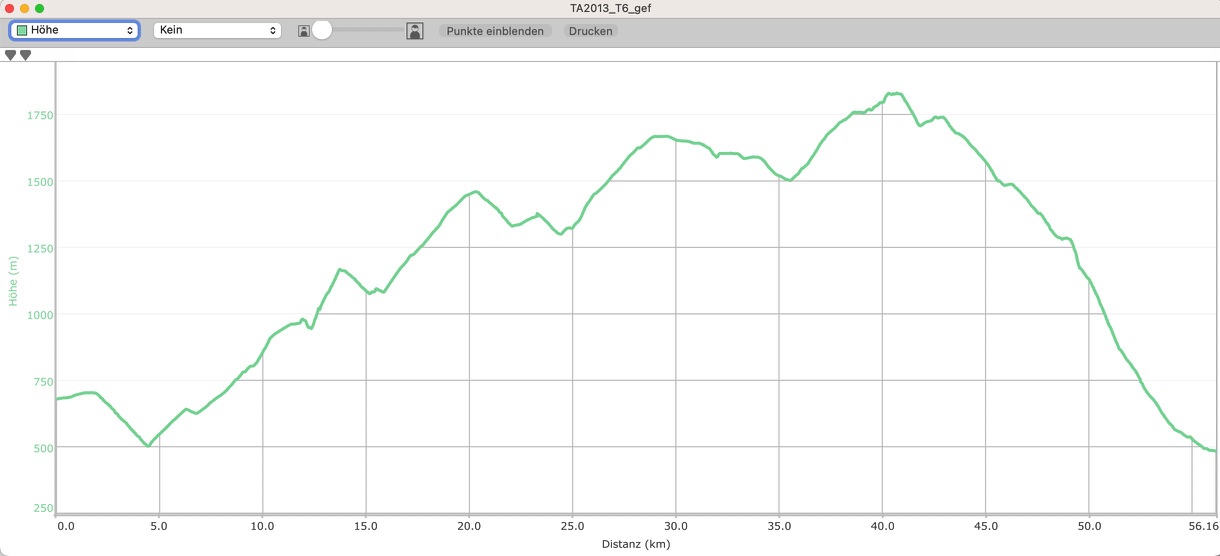Click the window title TA2013_T6_gef

pos(609,8)
